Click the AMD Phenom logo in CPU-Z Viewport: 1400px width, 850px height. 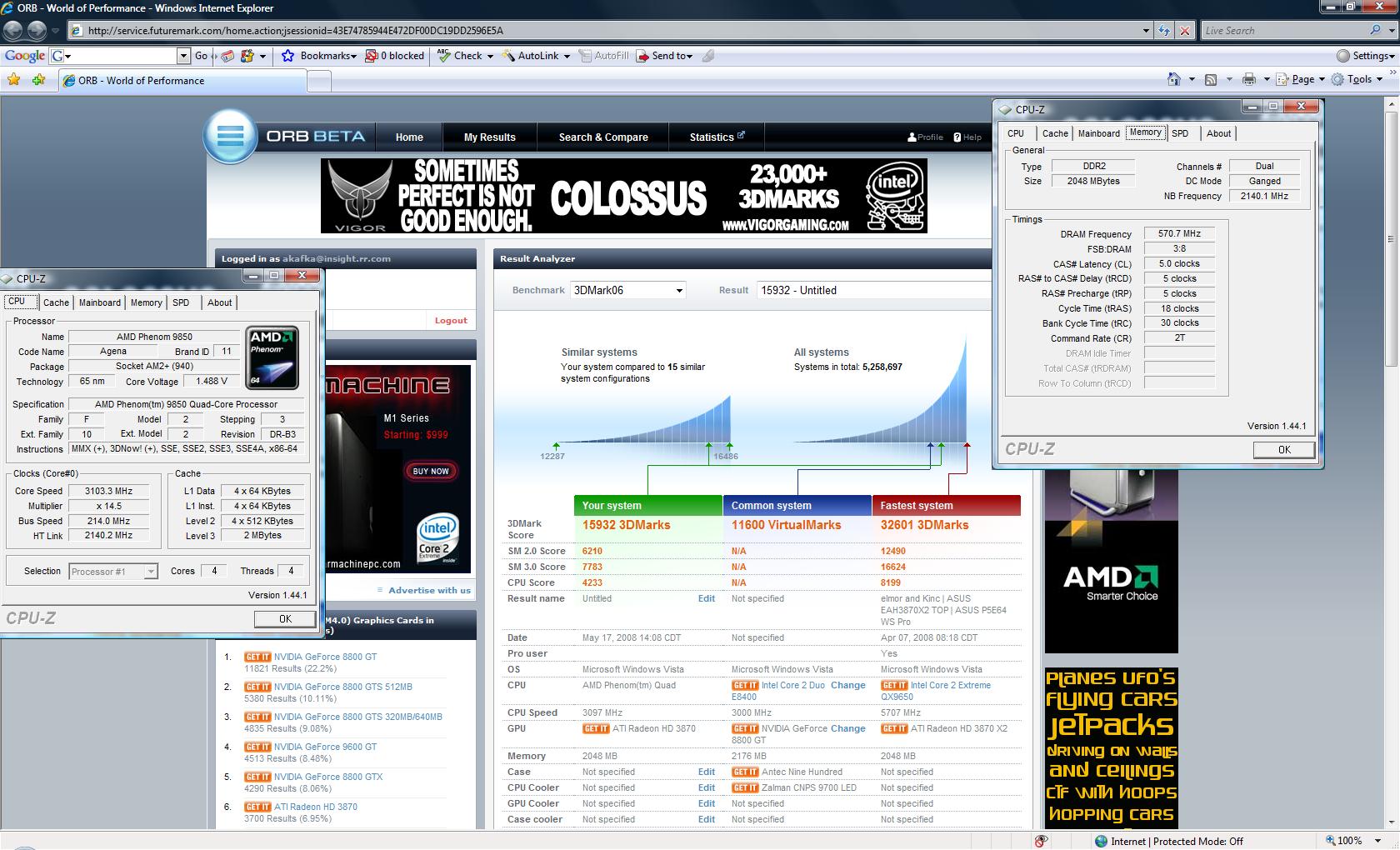(272, 357)
